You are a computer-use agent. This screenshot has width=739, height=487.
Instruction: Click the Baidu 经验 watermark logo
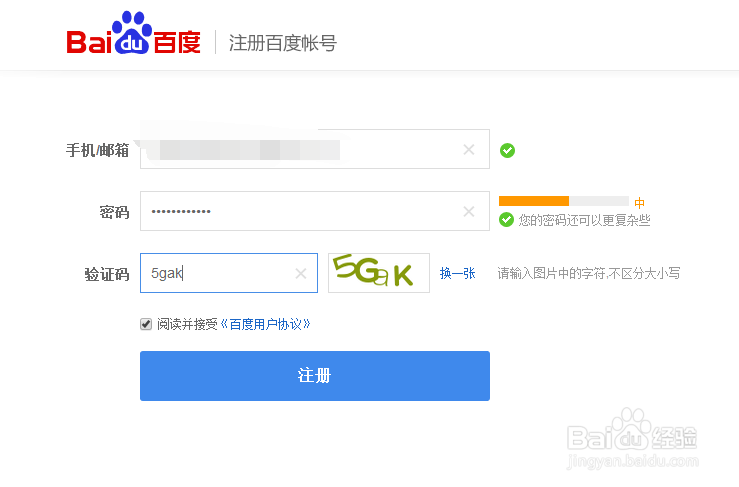pos(631,435)
